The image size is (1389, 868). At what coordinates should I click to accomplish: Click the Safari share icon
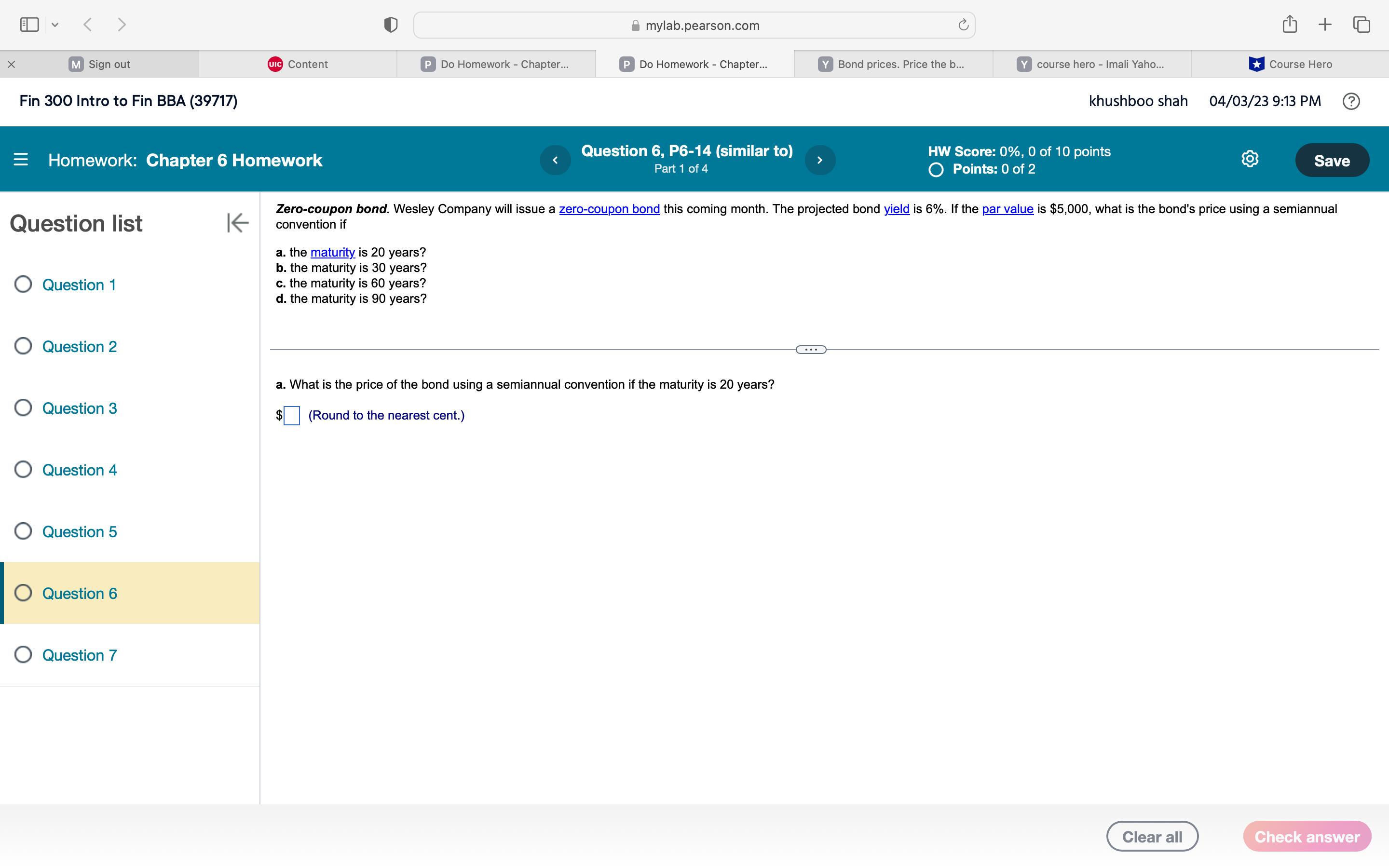pyautogui.click(x=1289, y=24)
